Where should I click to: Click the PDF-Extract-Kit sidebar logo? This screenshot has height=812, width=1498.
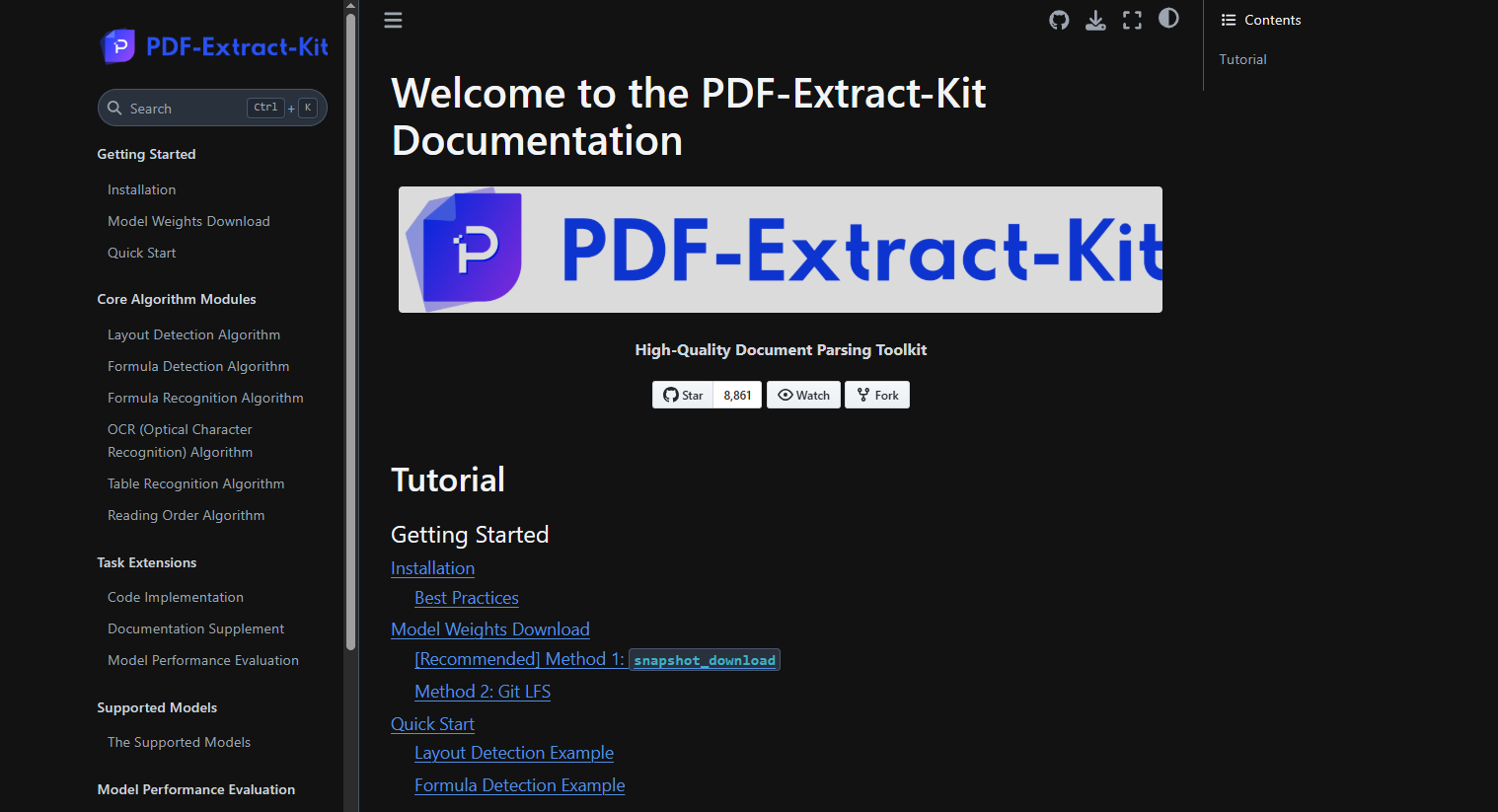pos(214,46)
